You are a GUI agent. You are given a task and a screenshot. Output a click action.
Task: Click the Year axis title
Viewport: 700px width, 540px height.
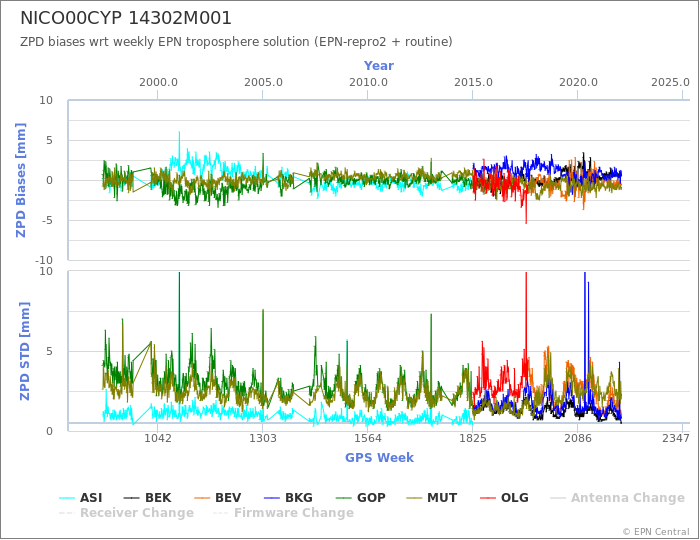point(379,66)
